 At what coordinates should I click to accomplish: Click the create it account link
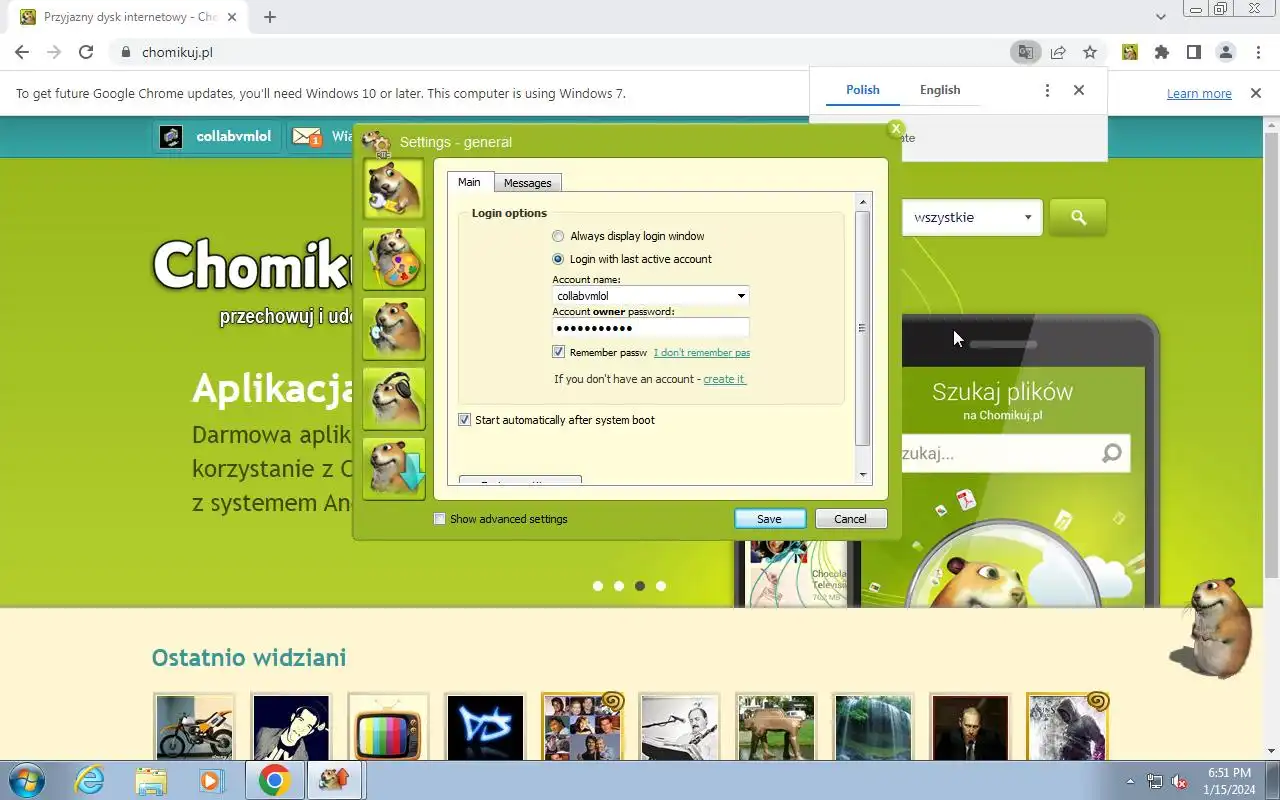(x=724, y=379)
